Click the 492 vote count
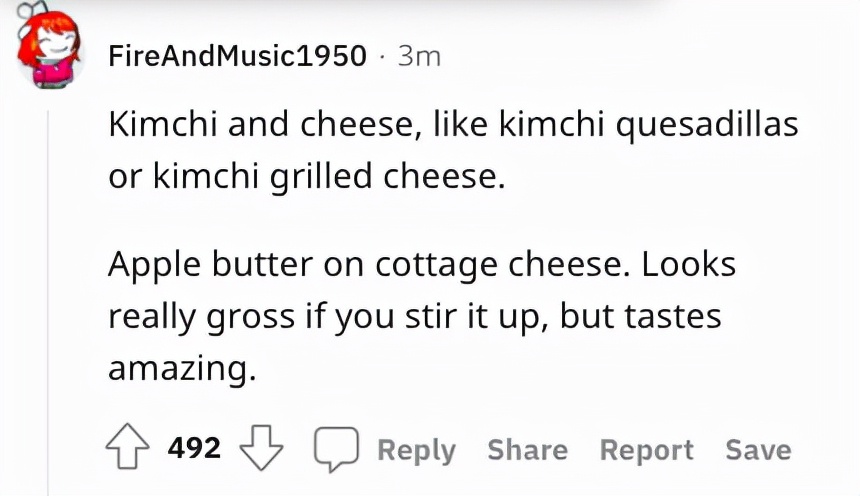The height and width of the screenshot is (496, 860). [x=194, y=448]
